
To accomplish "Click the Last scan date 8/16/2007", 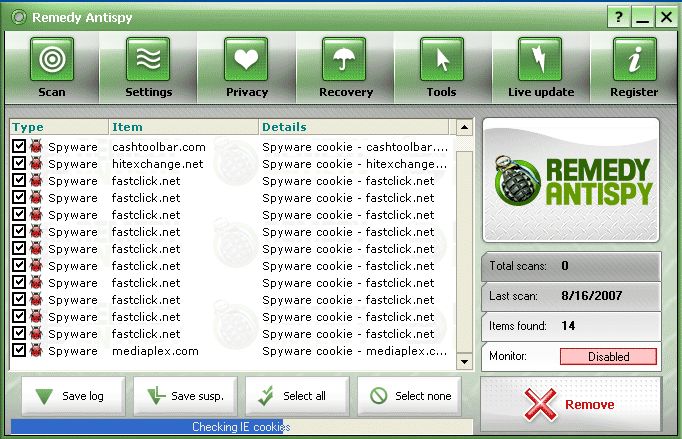I will point(592,296).
